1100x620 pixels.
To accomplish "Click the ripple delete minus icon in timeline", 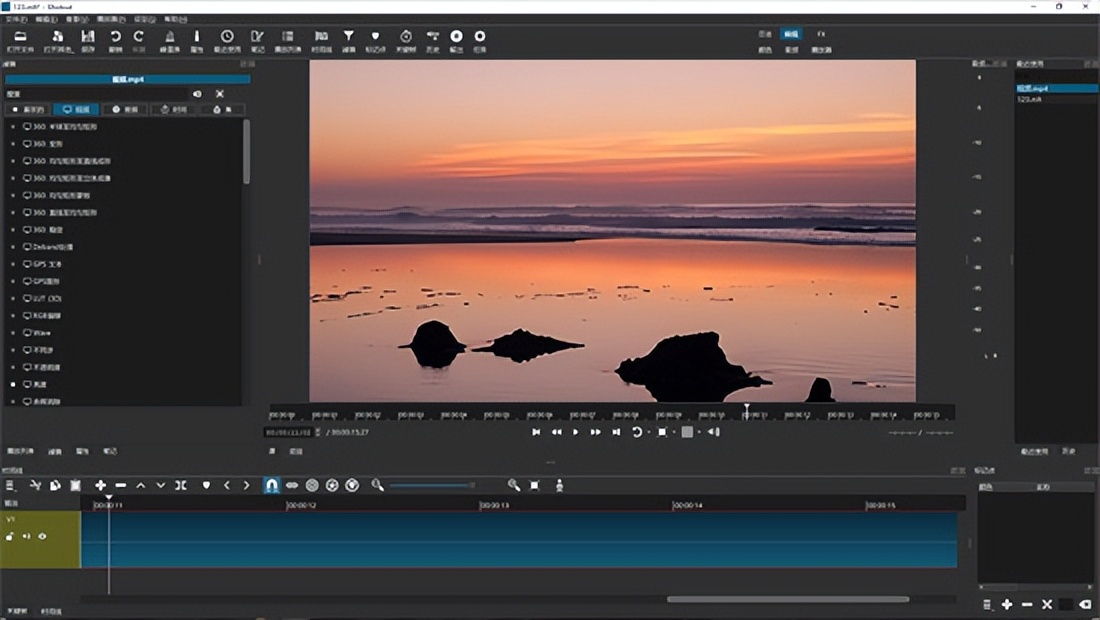I will pos(121,485).
